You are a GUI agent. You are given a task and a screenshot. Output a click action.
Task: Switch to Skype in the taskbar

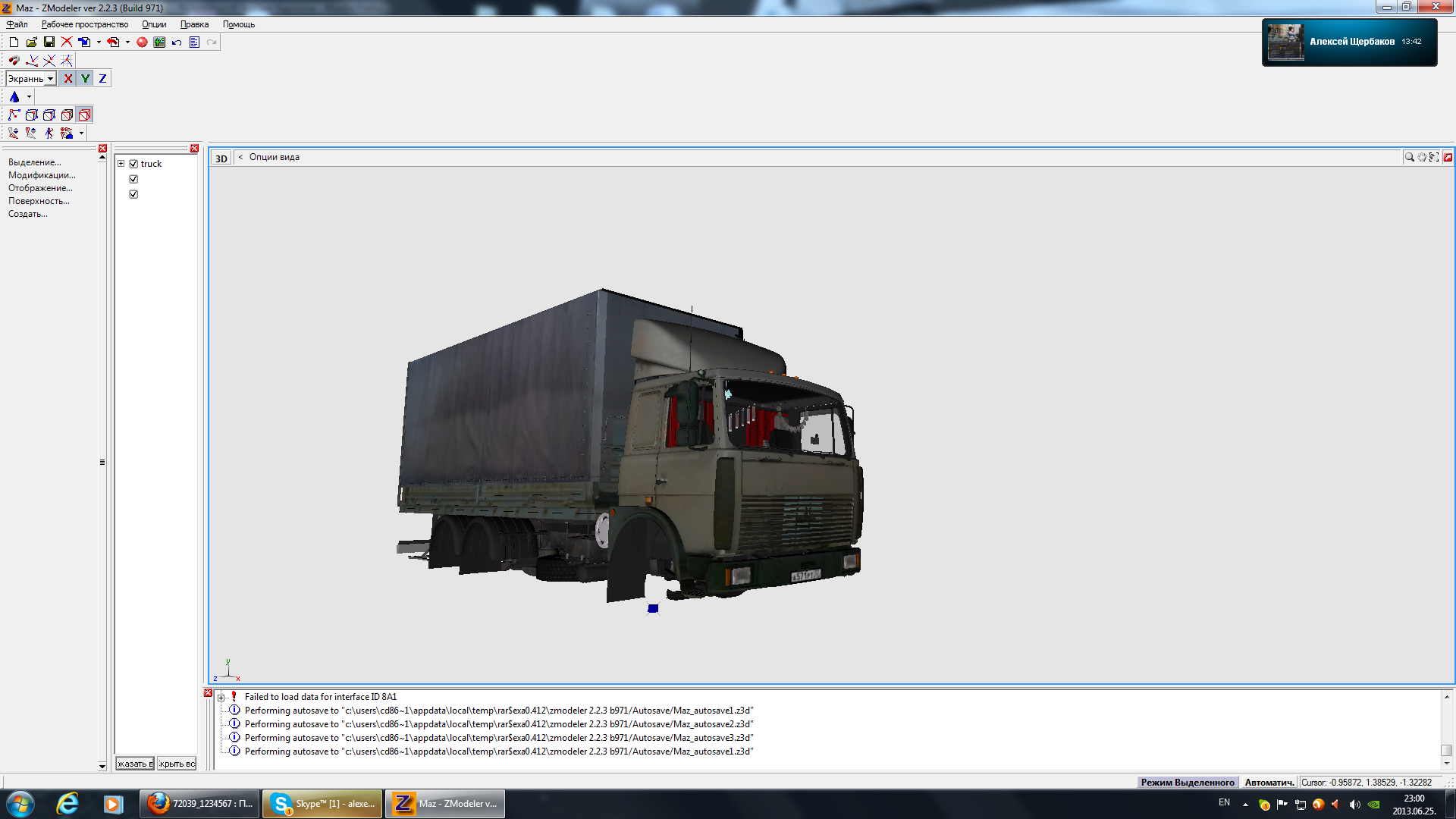[323, 804]
